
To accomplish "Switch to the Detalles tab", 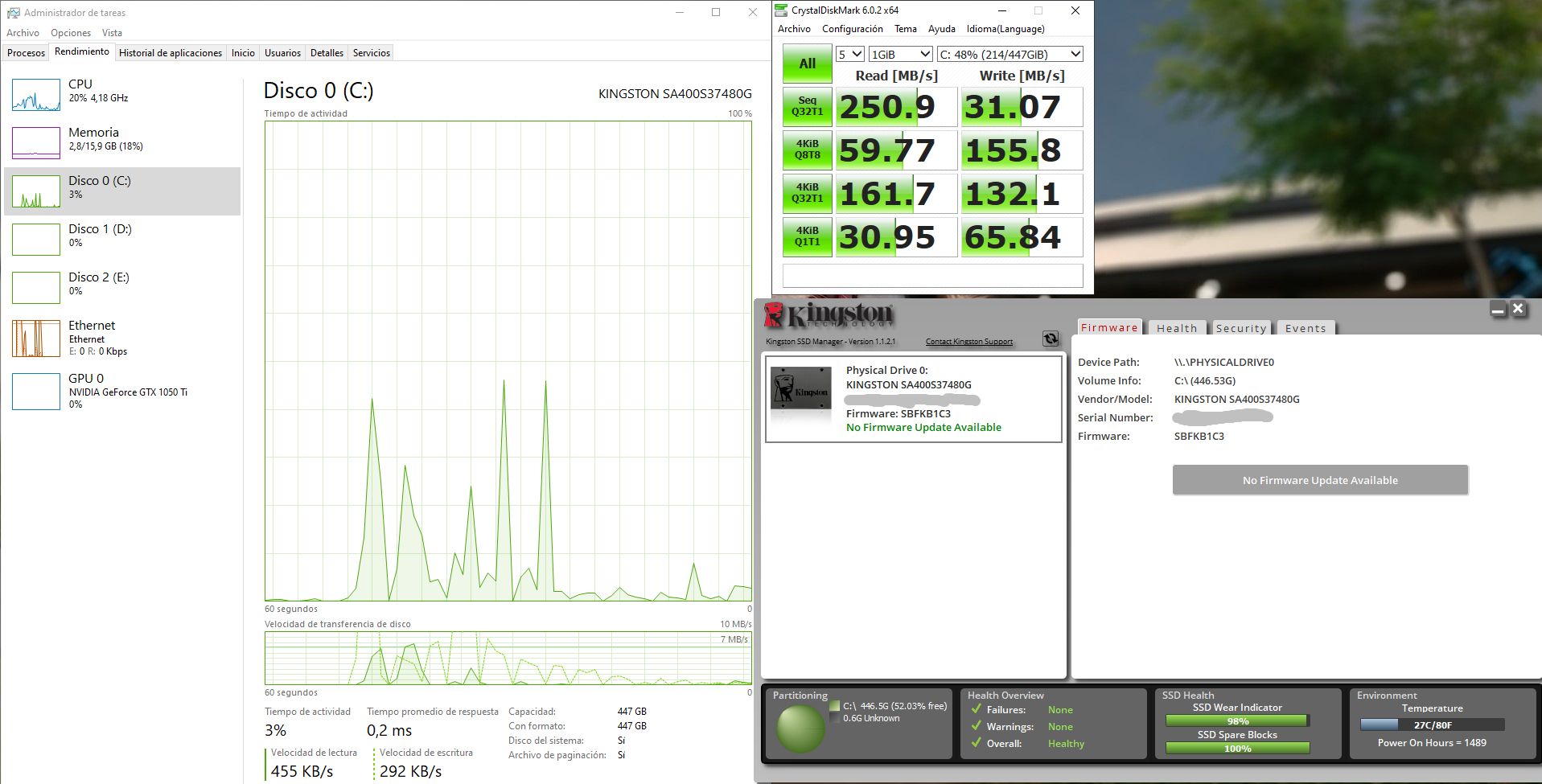I will tap(327, 53).
